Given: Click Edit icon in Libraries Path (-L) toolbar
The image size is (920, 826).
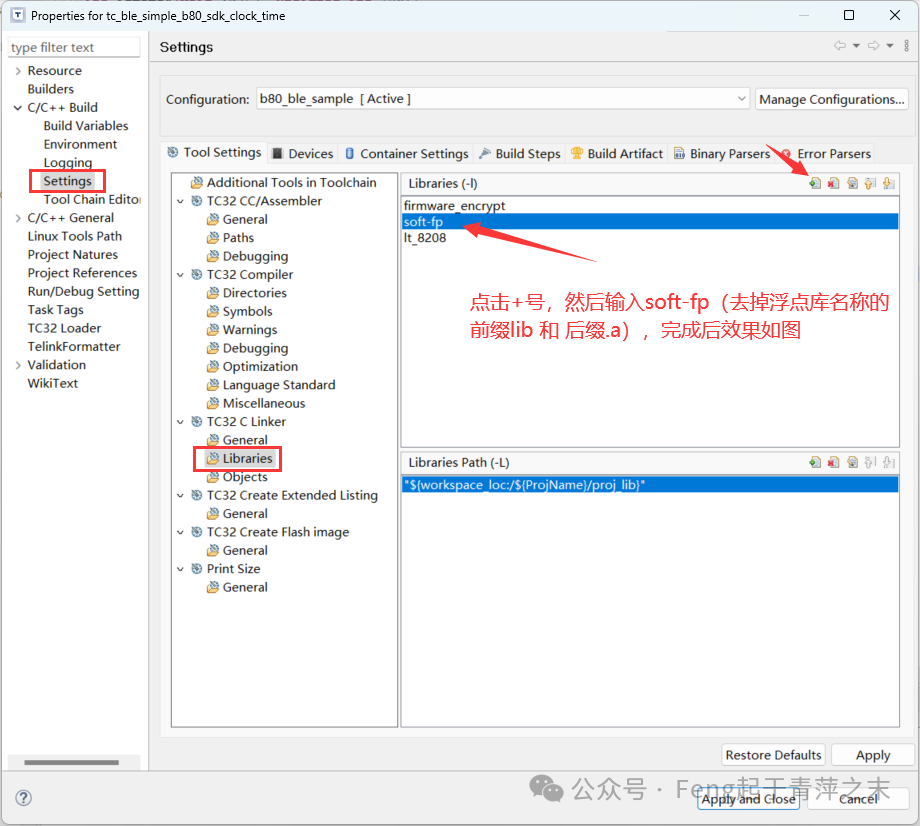Looking at the screenshot, I should [x=852, y=462].
